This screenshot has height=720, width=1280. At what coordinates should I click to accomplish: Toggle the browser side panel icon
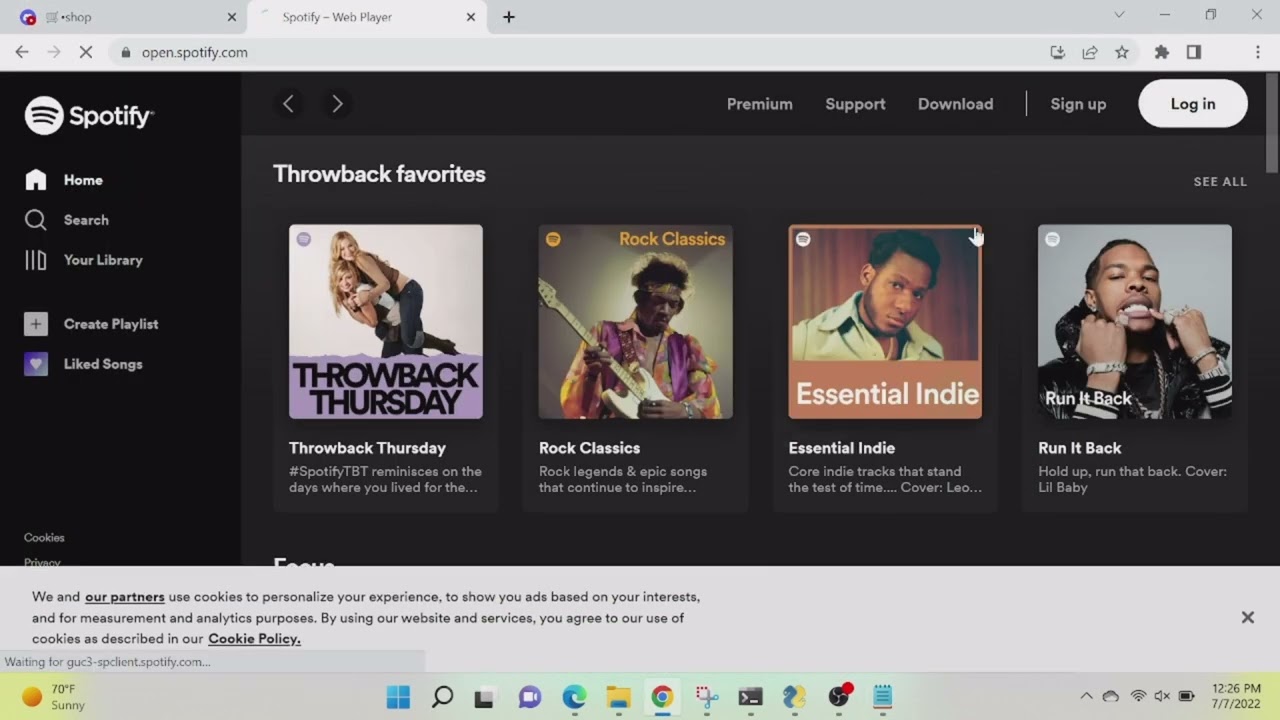click(x=1194, y=52)
